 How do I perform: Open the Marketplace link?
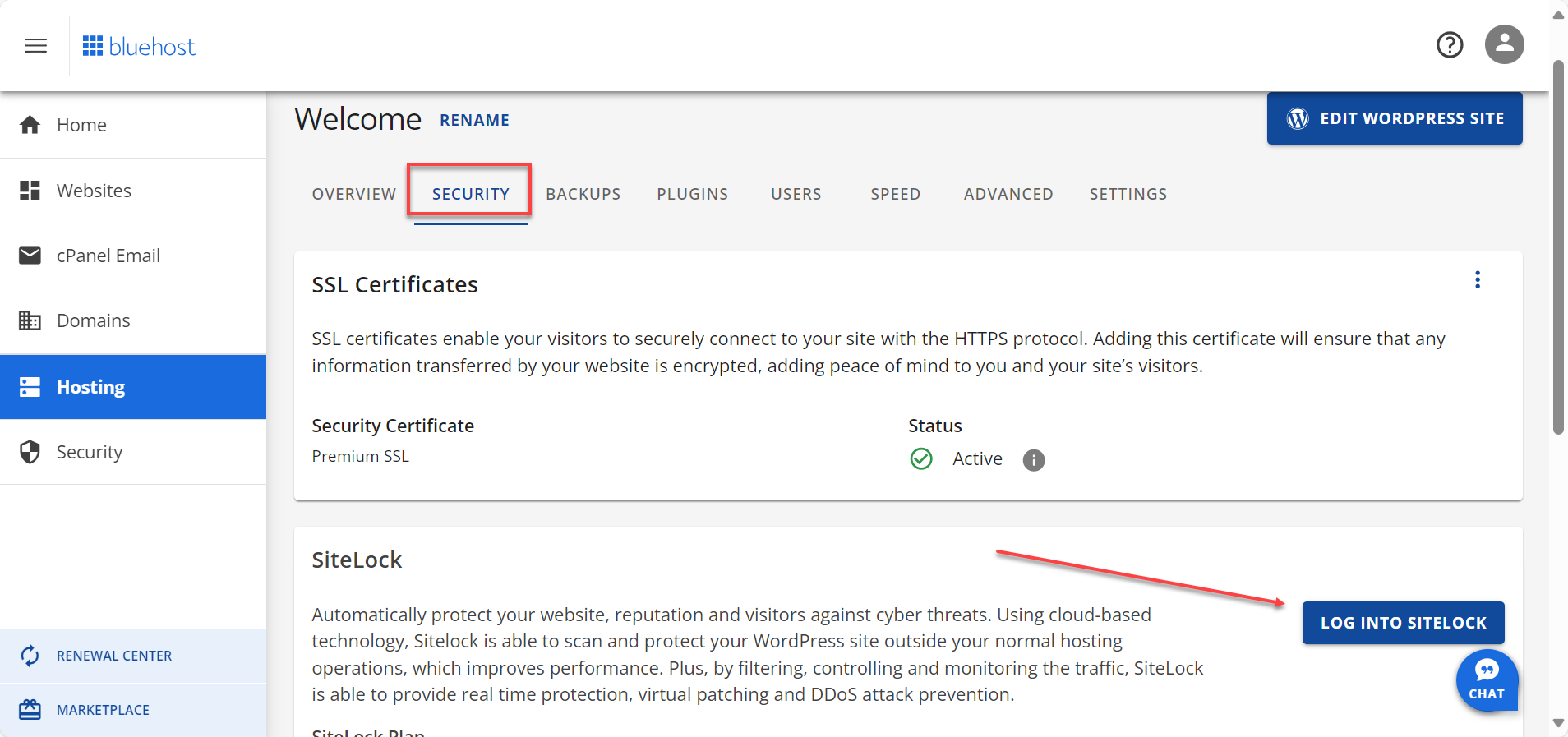133,710
